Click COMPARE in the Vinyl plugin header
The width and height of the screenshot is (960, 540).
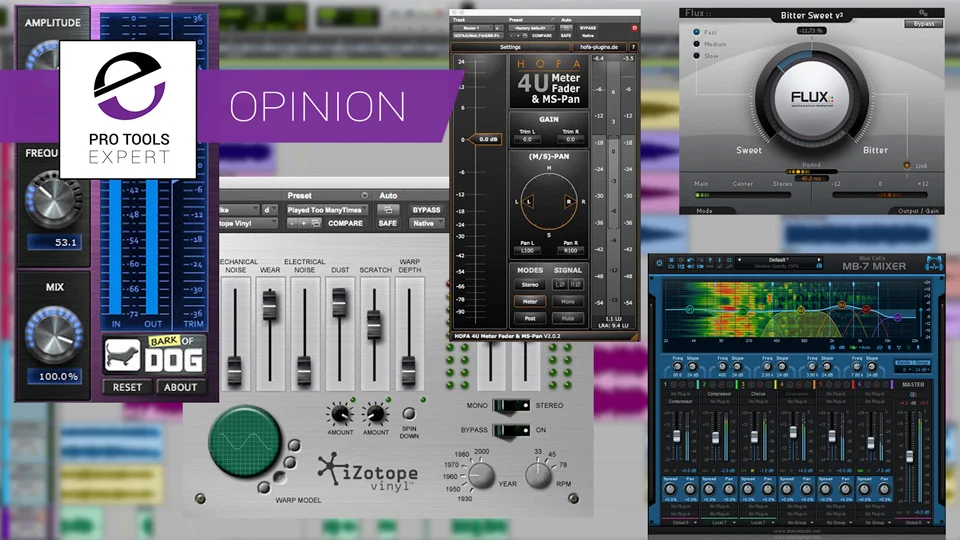click(345, 223)
